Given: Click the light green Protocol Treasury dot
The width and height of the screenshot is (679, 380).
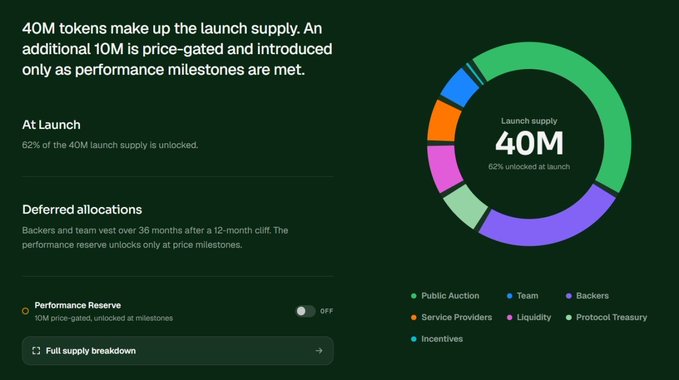Looking at the screenshot, I should [x=569, y=318].
